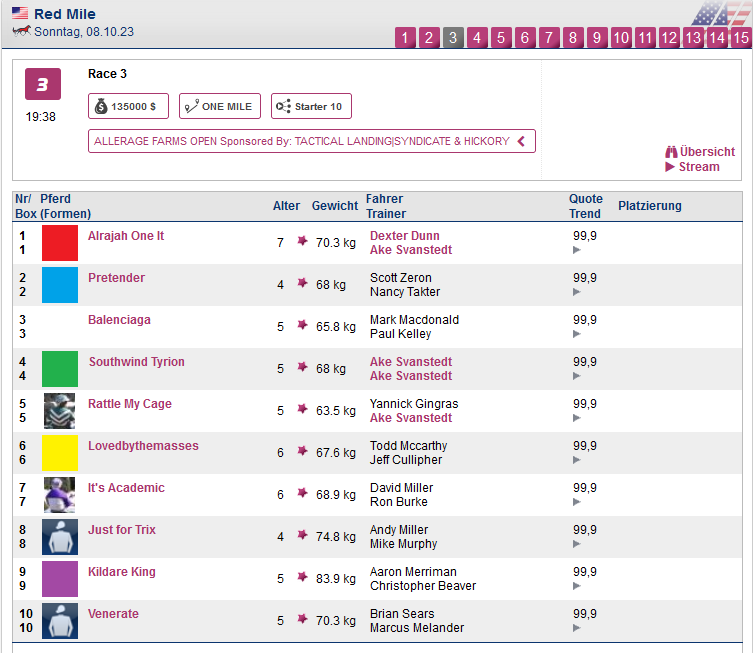Open race 7 tab
Viewport: 753px width, 653px height.
pyautogui.click(x=549, y=37)
